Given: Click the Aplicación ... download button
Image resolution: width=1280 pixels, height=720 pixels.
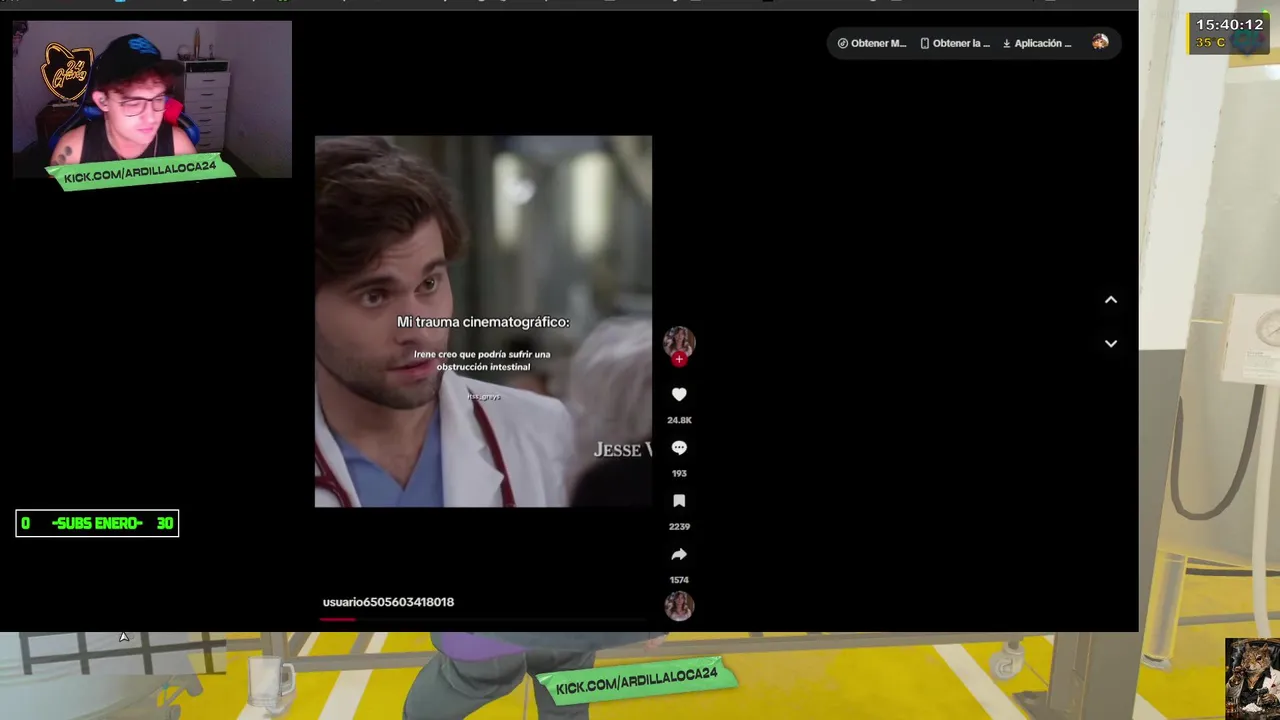Looking at the screenshot, I should coord(1037,43).
